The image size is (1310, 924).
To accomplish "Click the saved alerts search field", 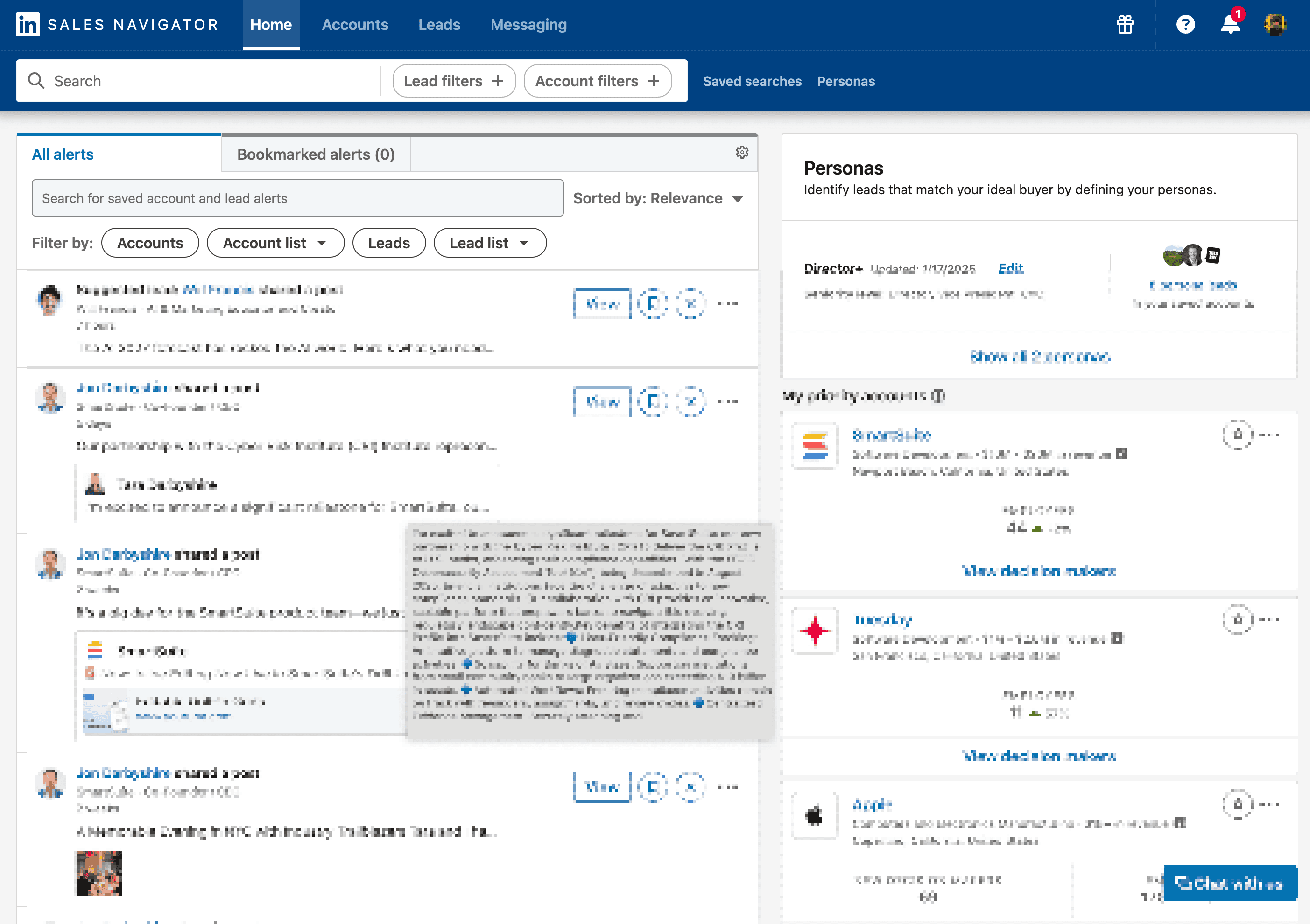I will click(297, 198).
